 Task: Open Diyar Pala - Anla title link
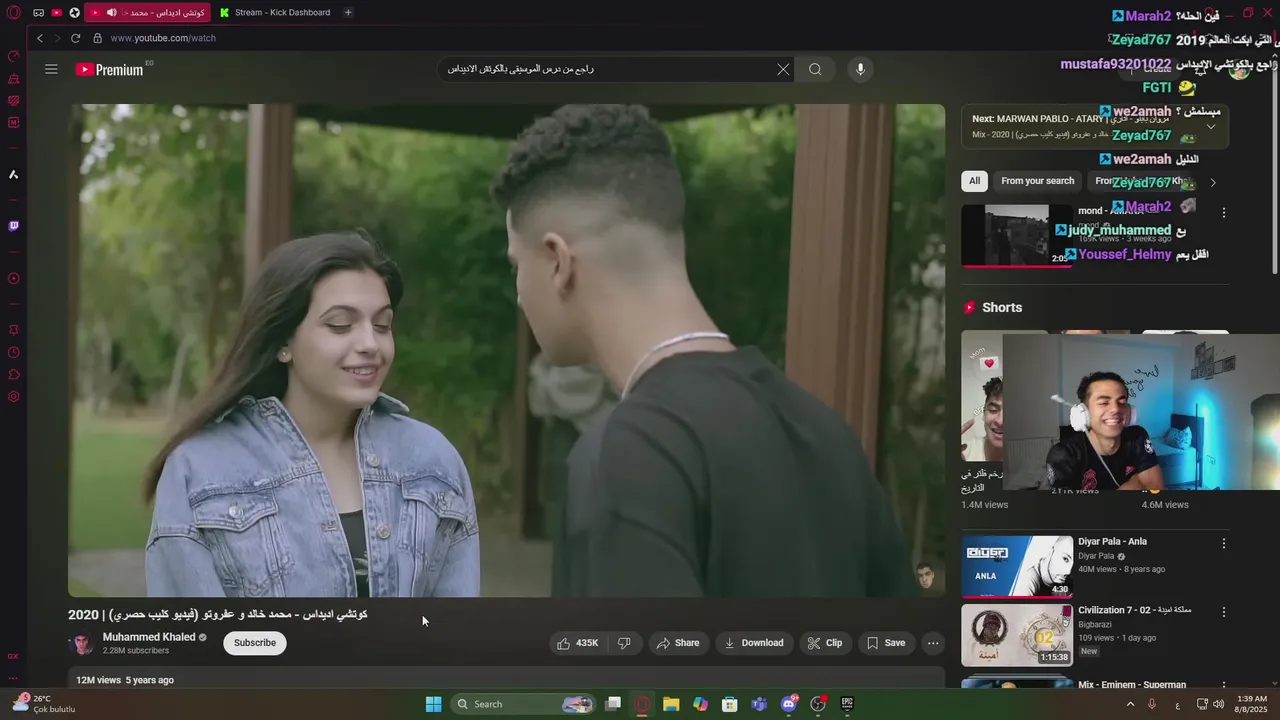(x=1112, y=542)
